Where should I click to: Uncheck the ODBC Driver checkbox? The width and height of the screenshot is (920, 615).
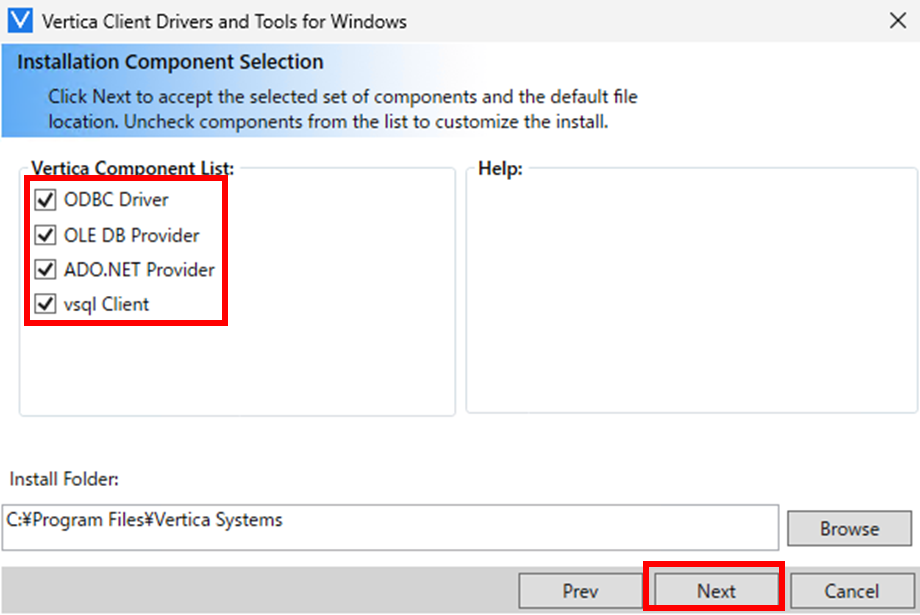(x=45, y=200)
